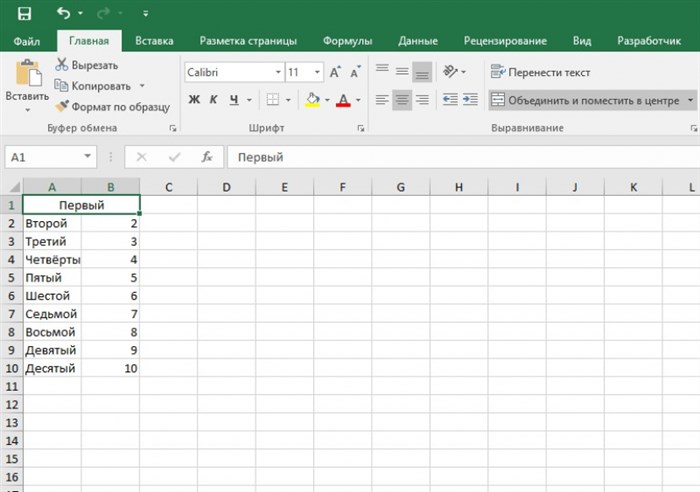Toggle Align Right horizontal alignment
Viewport: 700px width, 492px height.
click(422, 100)
